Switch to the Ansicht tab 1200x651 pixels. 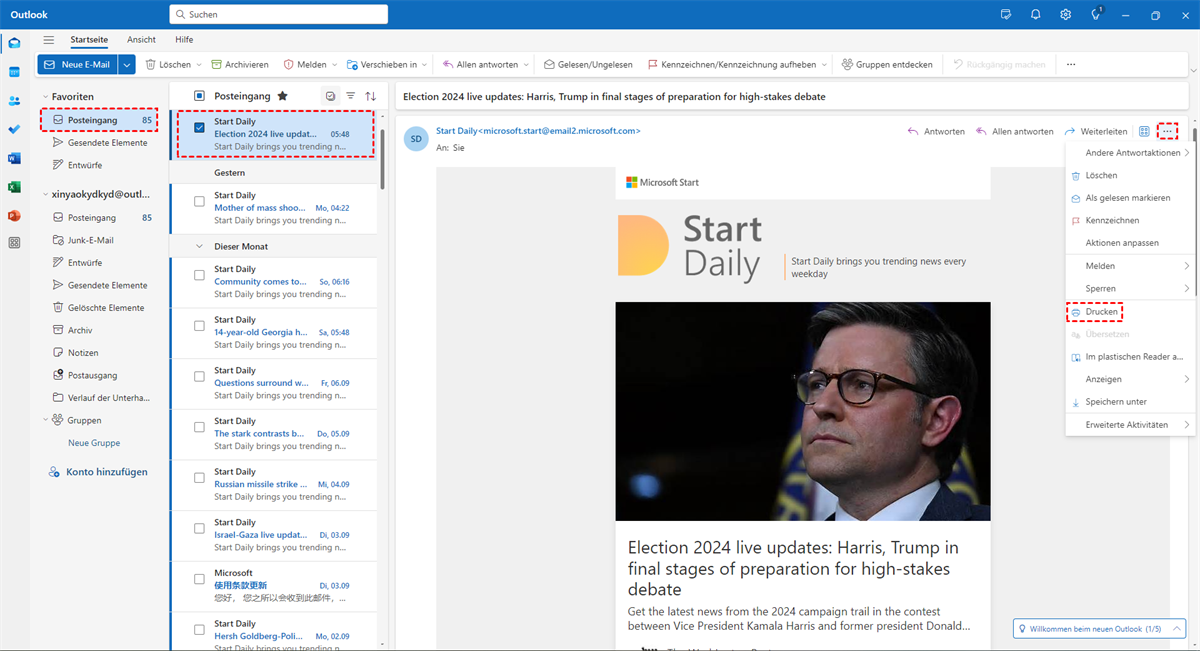(x=141, y=39)
